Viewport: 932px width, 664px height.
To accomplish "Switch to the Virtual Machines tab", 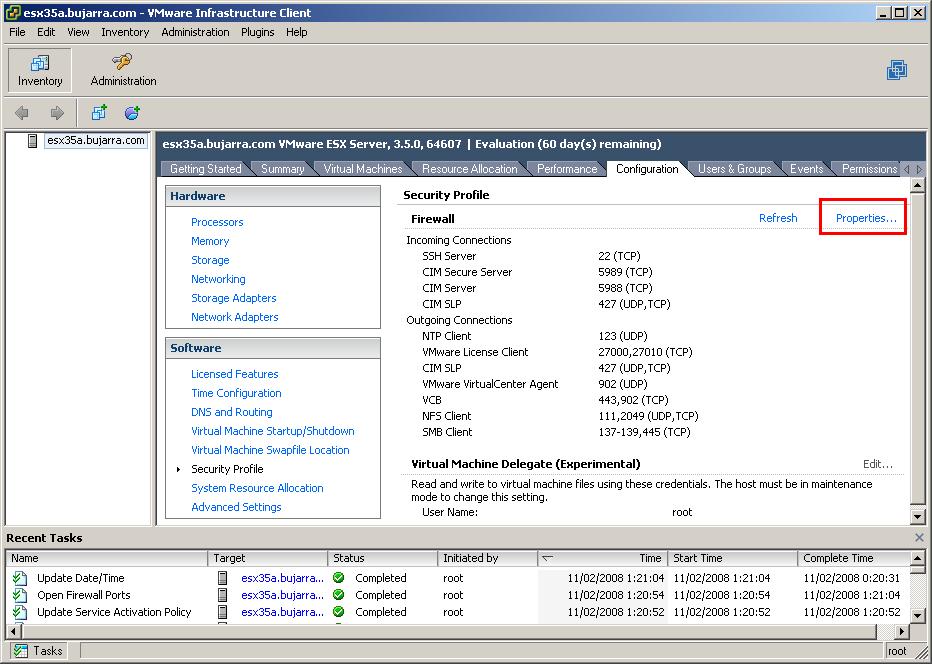I will pyautogui.click(x=363, y=169).
